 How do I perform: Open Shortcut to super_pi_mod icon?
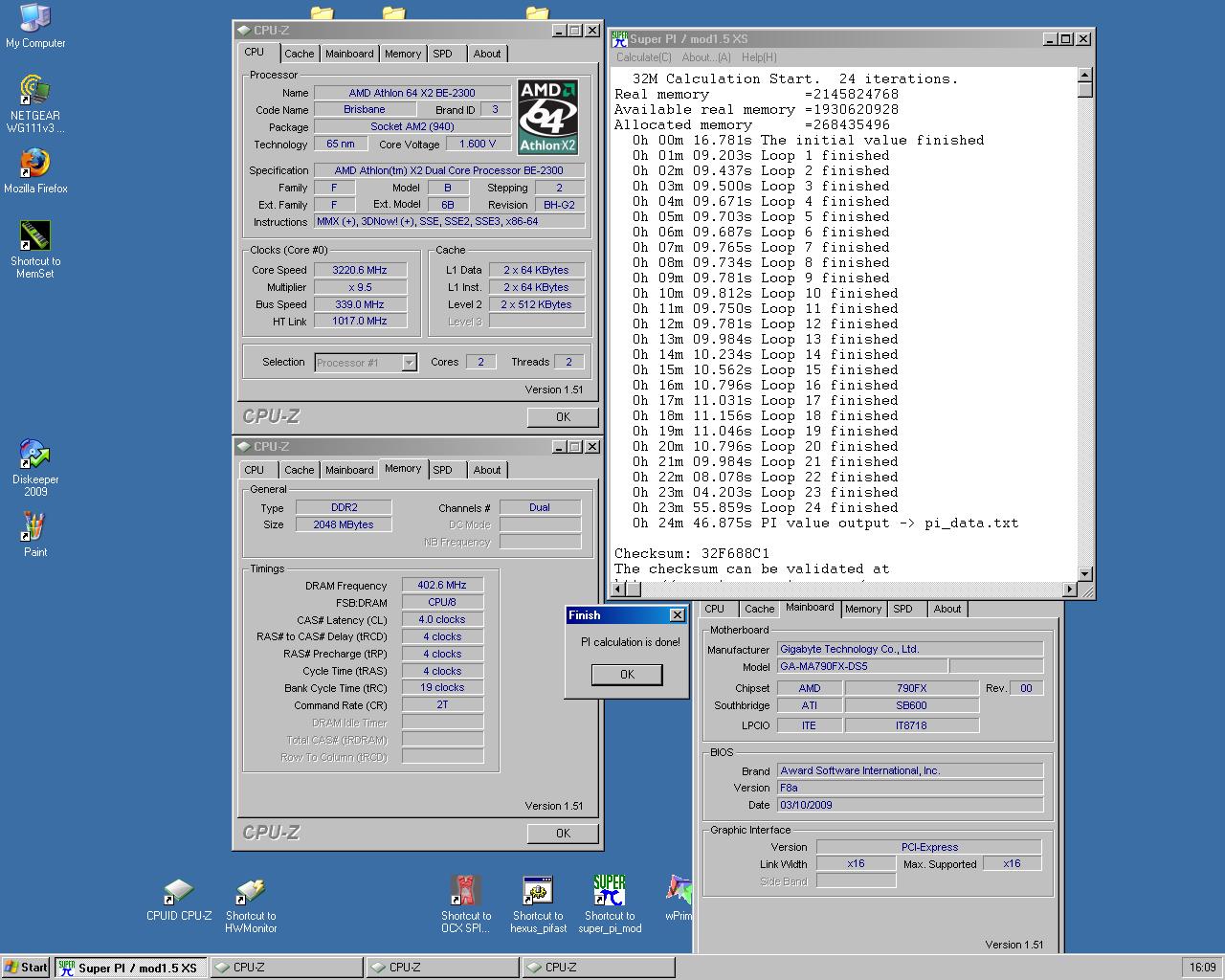pyautogui.click(x=610, y=904)
